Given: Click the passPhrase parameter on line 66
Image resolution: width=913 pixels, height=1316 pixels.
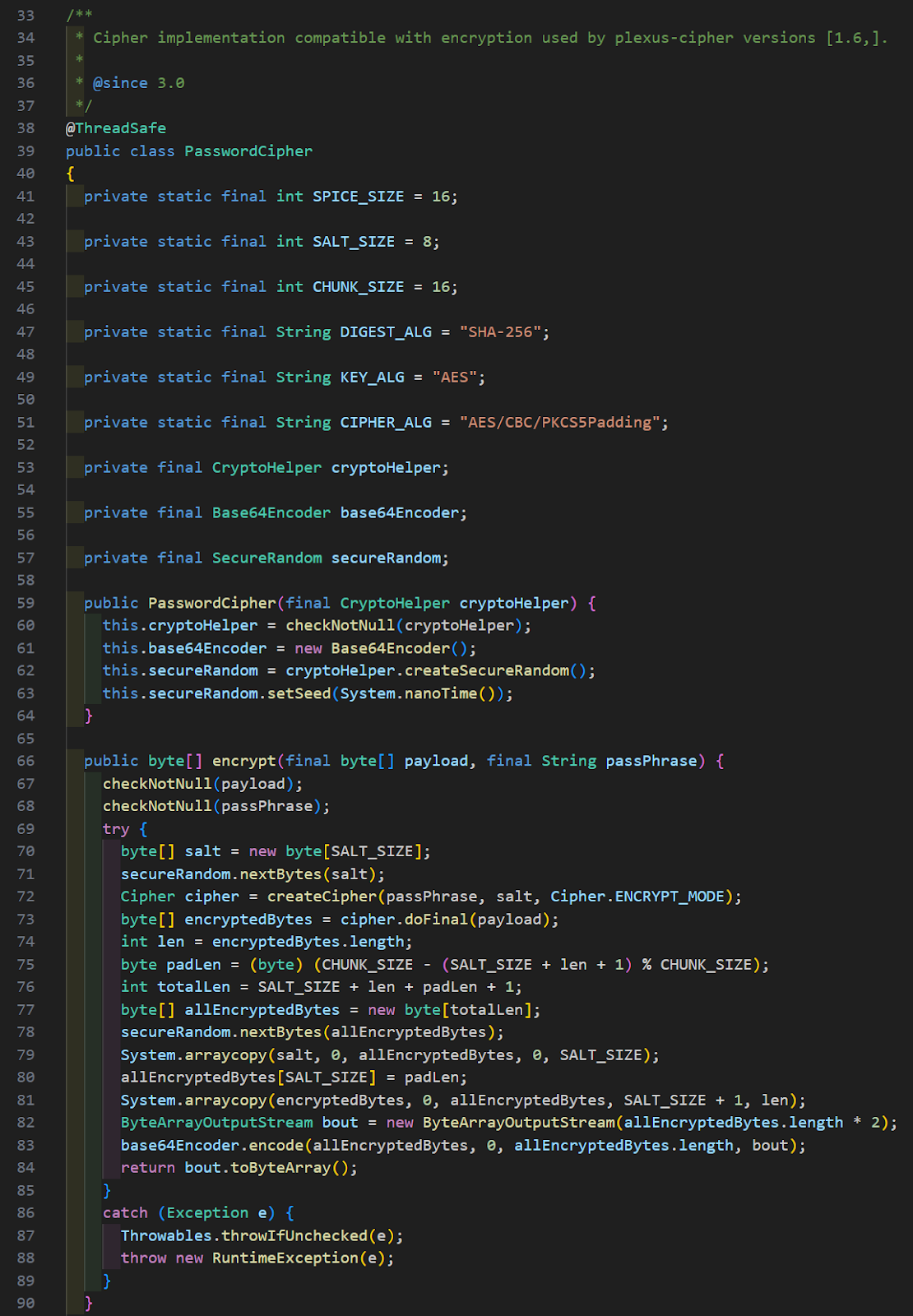Looking at the screenshot, I should [651, 762].
